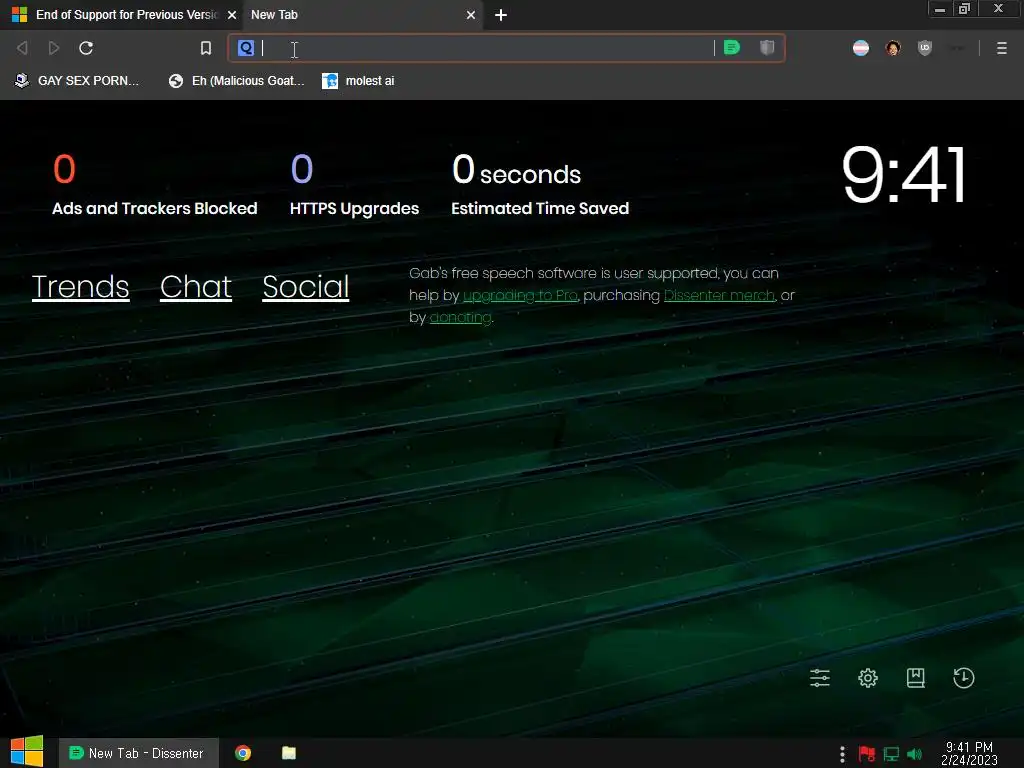The height and width of the screenshot is (768, 1024).
Task: Close the New Tab tab
Action: (471, 14)
